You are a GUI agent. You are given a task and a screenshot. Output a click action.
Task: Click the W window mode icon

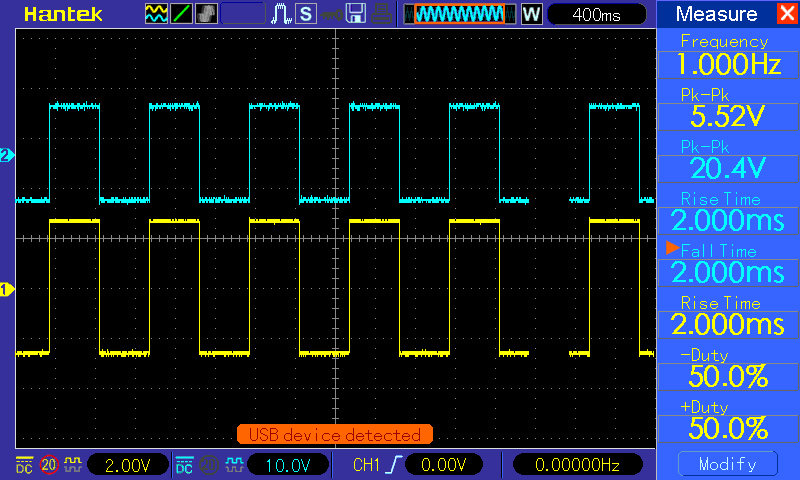pyautogui.click(x=531, y=14)
